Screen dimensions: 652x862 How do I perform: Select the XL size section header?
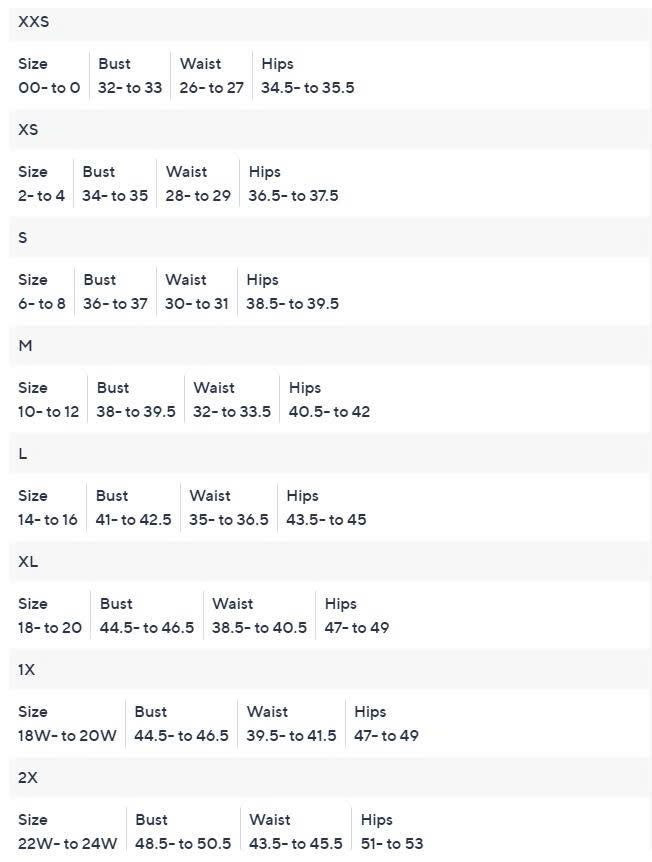28,562
